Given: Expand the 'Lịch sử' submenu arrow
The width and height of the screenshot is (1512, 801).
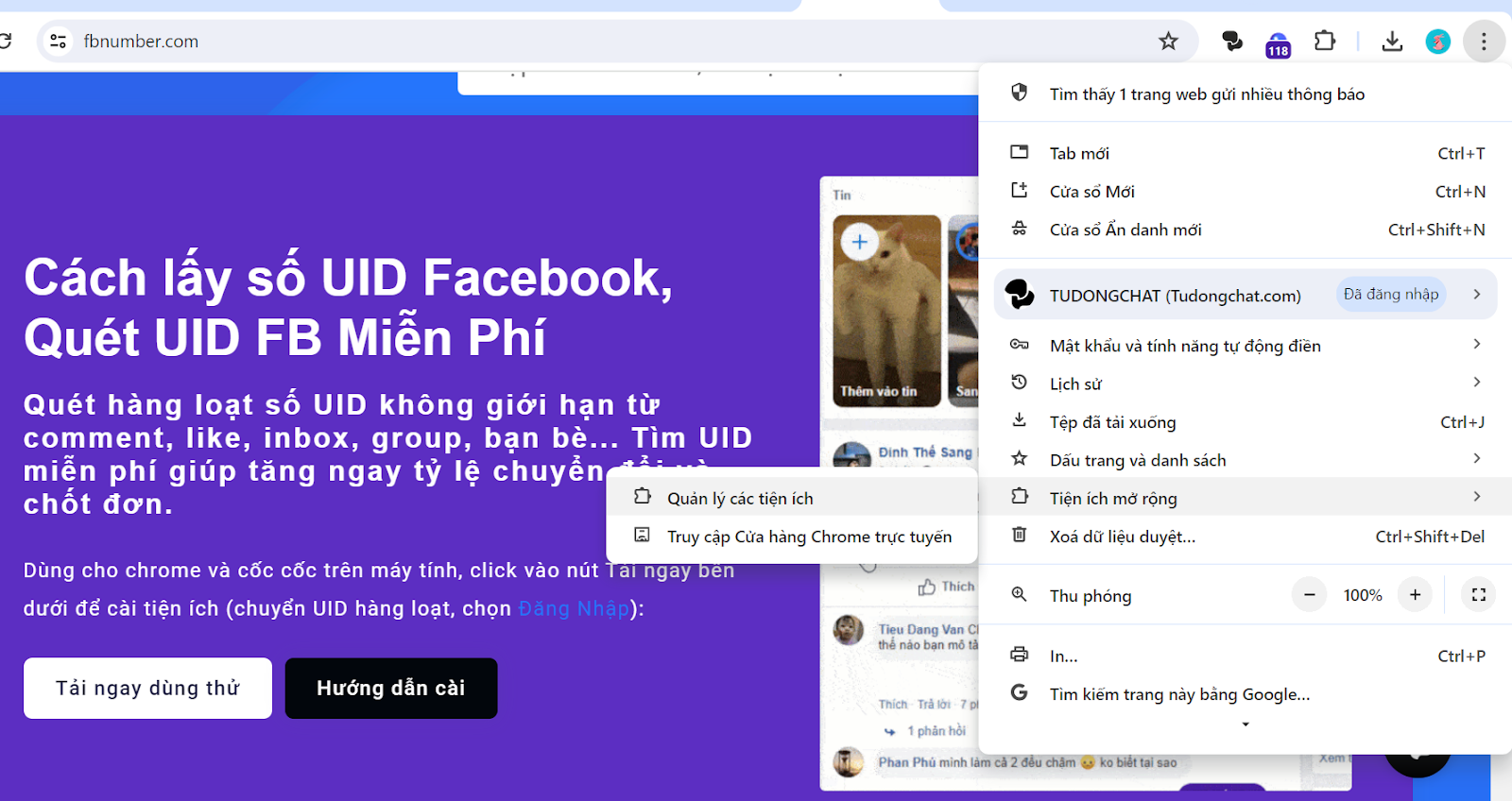Looking at the screenshot, I should click(x=1477, y=383).
